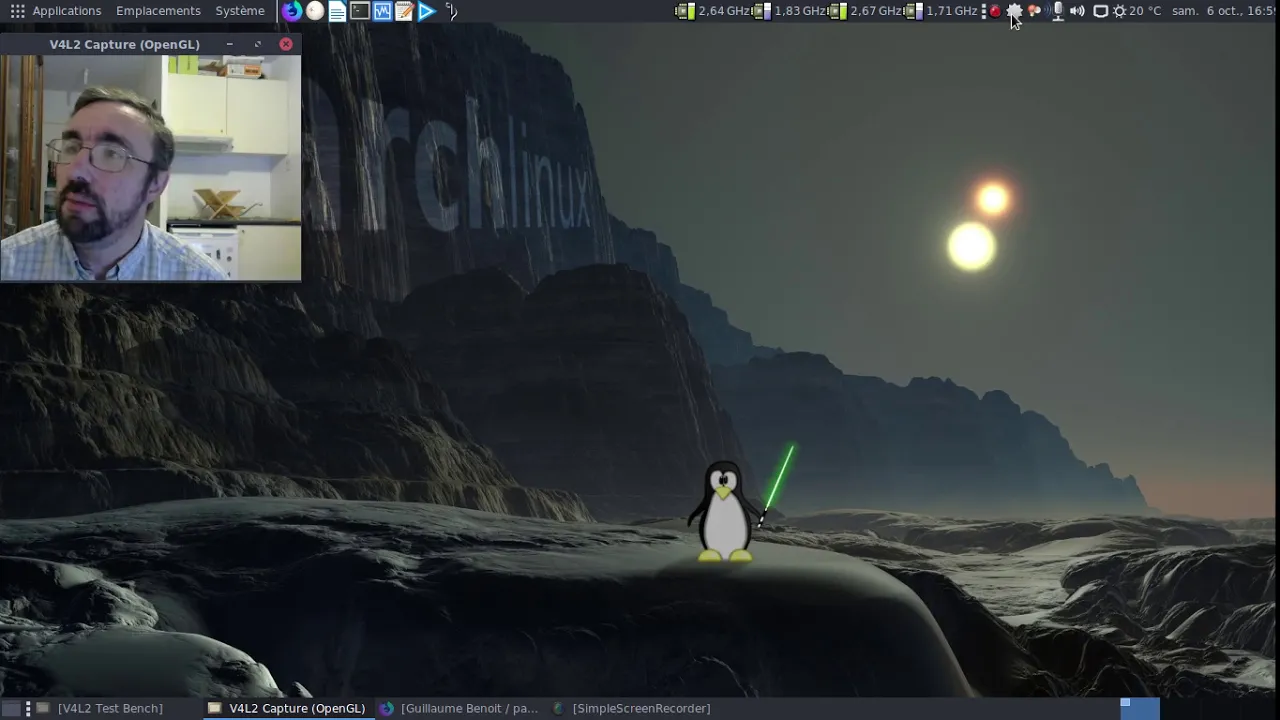Select V4L2 Capture (OpenGL) taskbar entry
Viewport: 1280px width, 720px height.
(x=287, y=708)
